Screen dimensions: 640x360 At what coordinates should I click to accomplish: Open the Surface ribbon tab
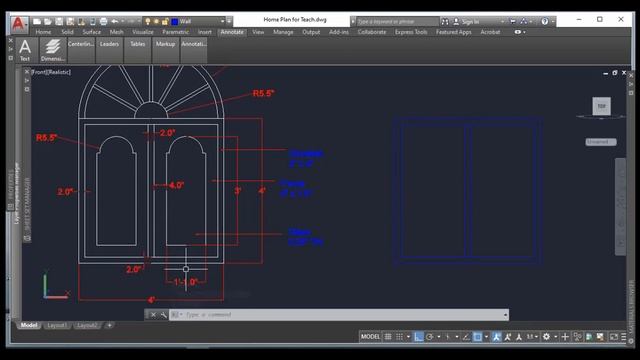91,32
